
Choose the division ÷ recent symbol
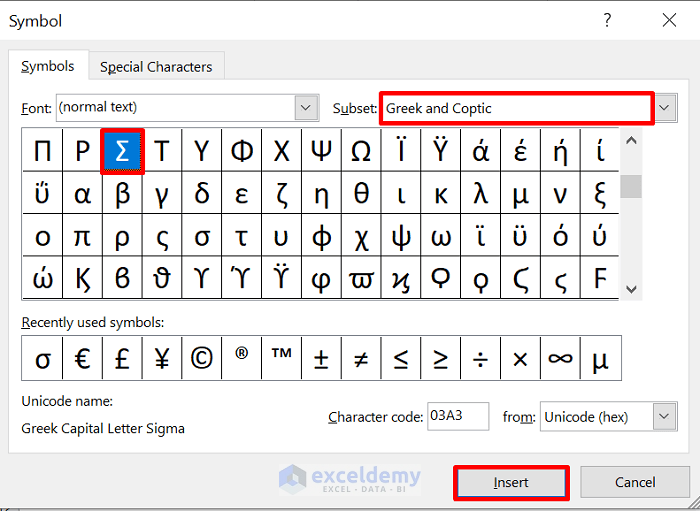point(481,358)
